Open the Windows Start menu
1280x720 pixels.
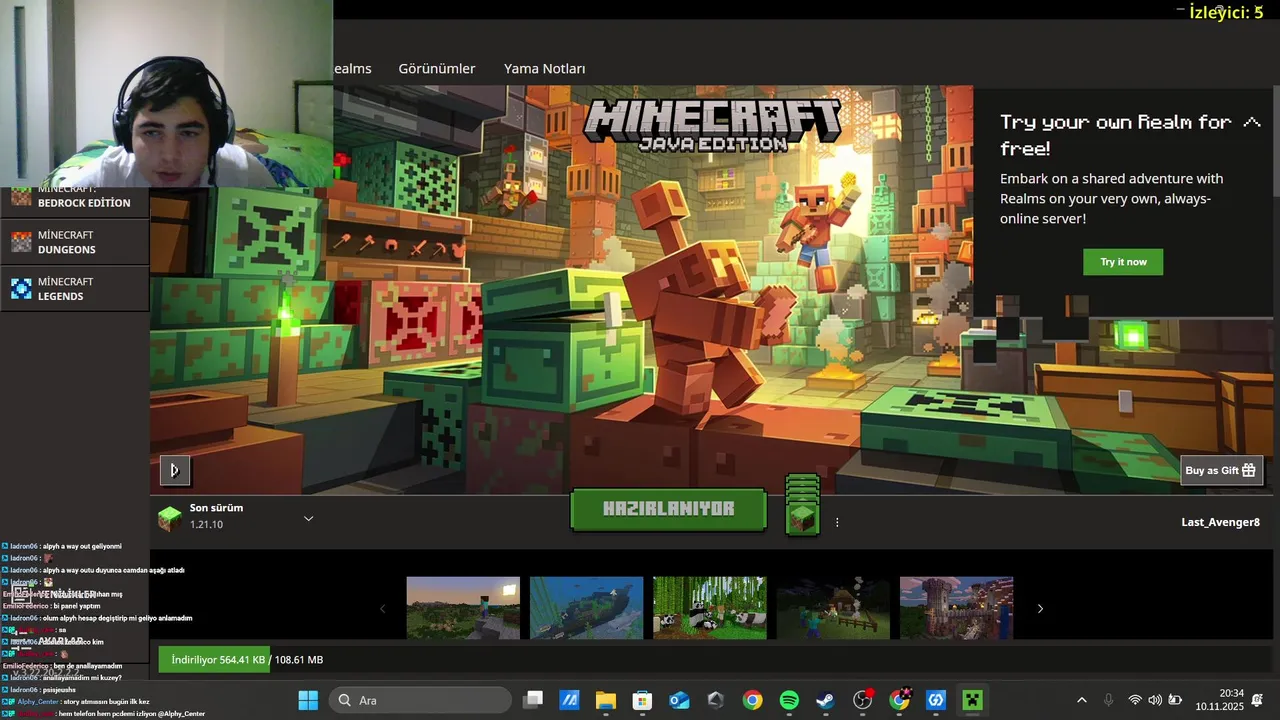point(308,700)
